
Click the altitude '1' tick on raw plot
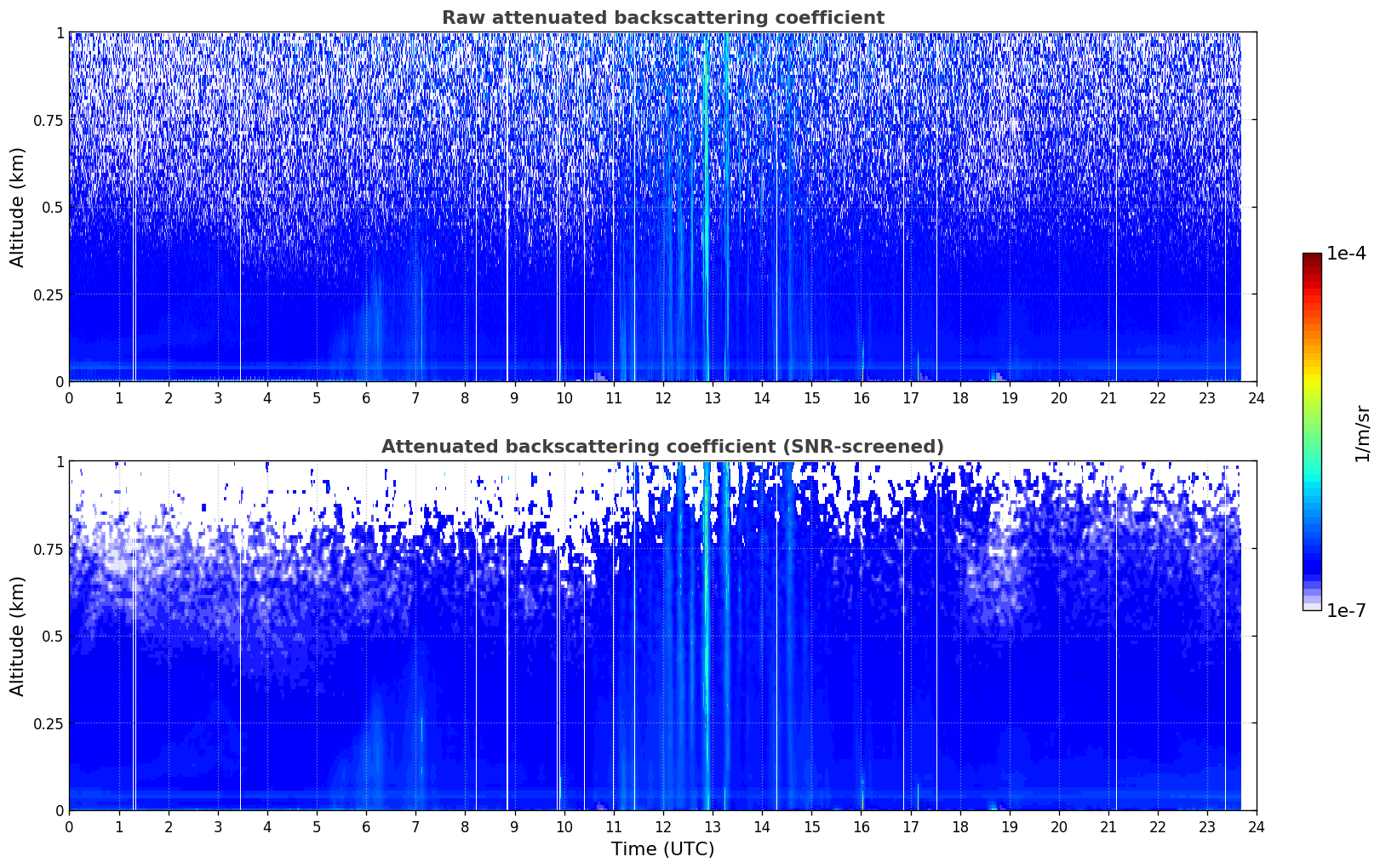coord(60,33)
